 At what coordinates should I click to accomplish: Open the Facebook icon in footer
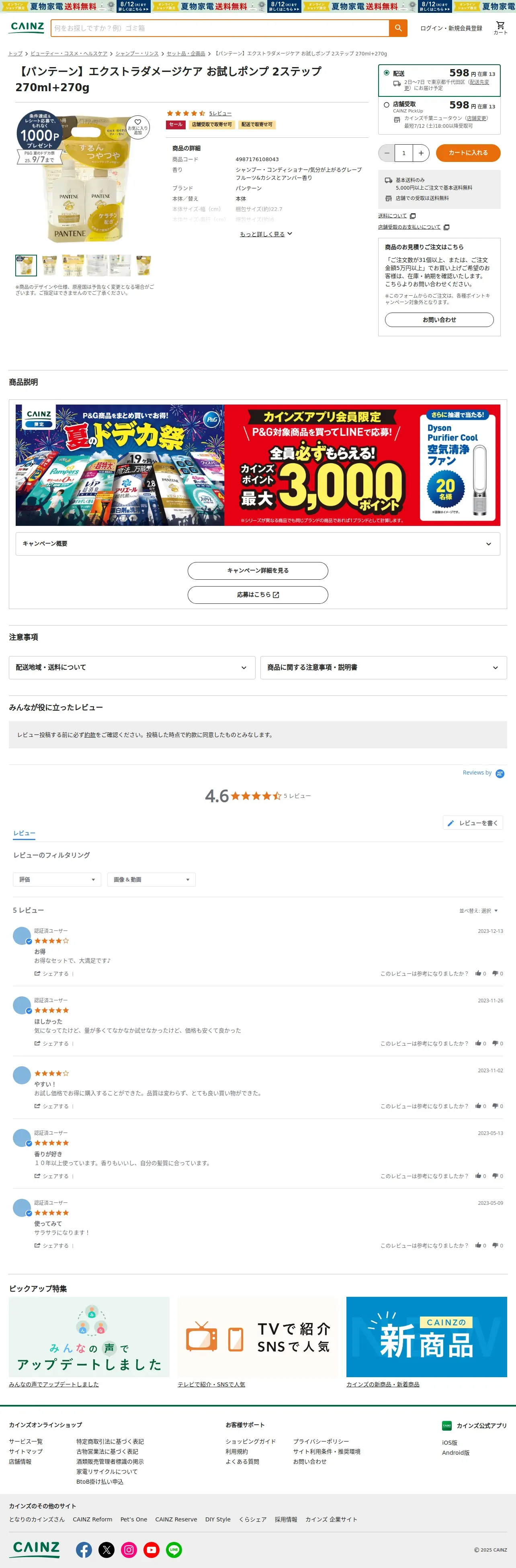[84, 1549]
